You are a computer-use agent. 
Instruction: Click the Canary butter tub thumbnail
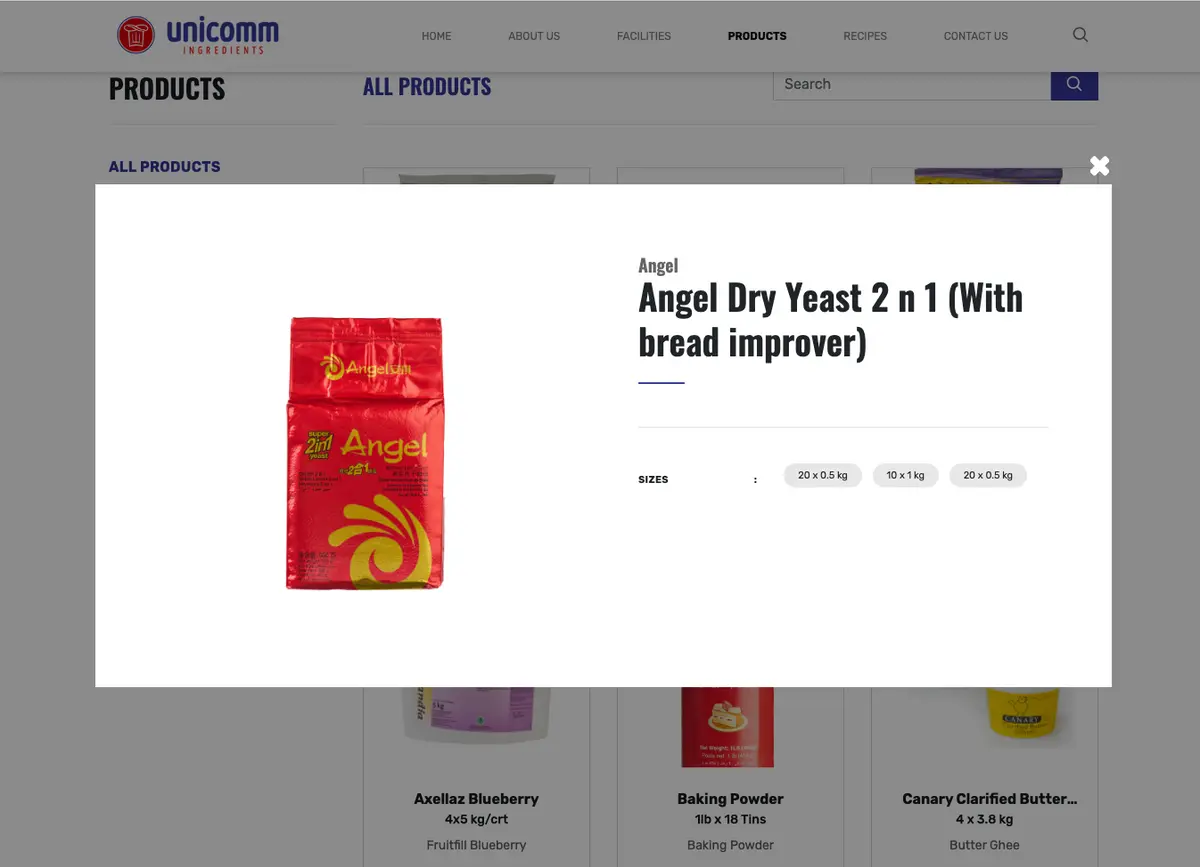(x=1018, y=715)
